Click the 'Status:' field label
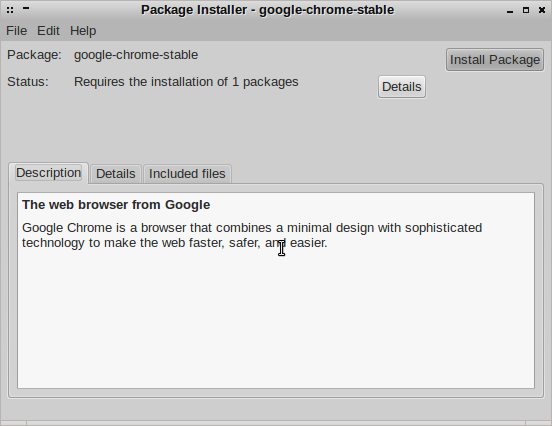The width and height of the screenshot is (552, 426). click(x=28, y=82)
